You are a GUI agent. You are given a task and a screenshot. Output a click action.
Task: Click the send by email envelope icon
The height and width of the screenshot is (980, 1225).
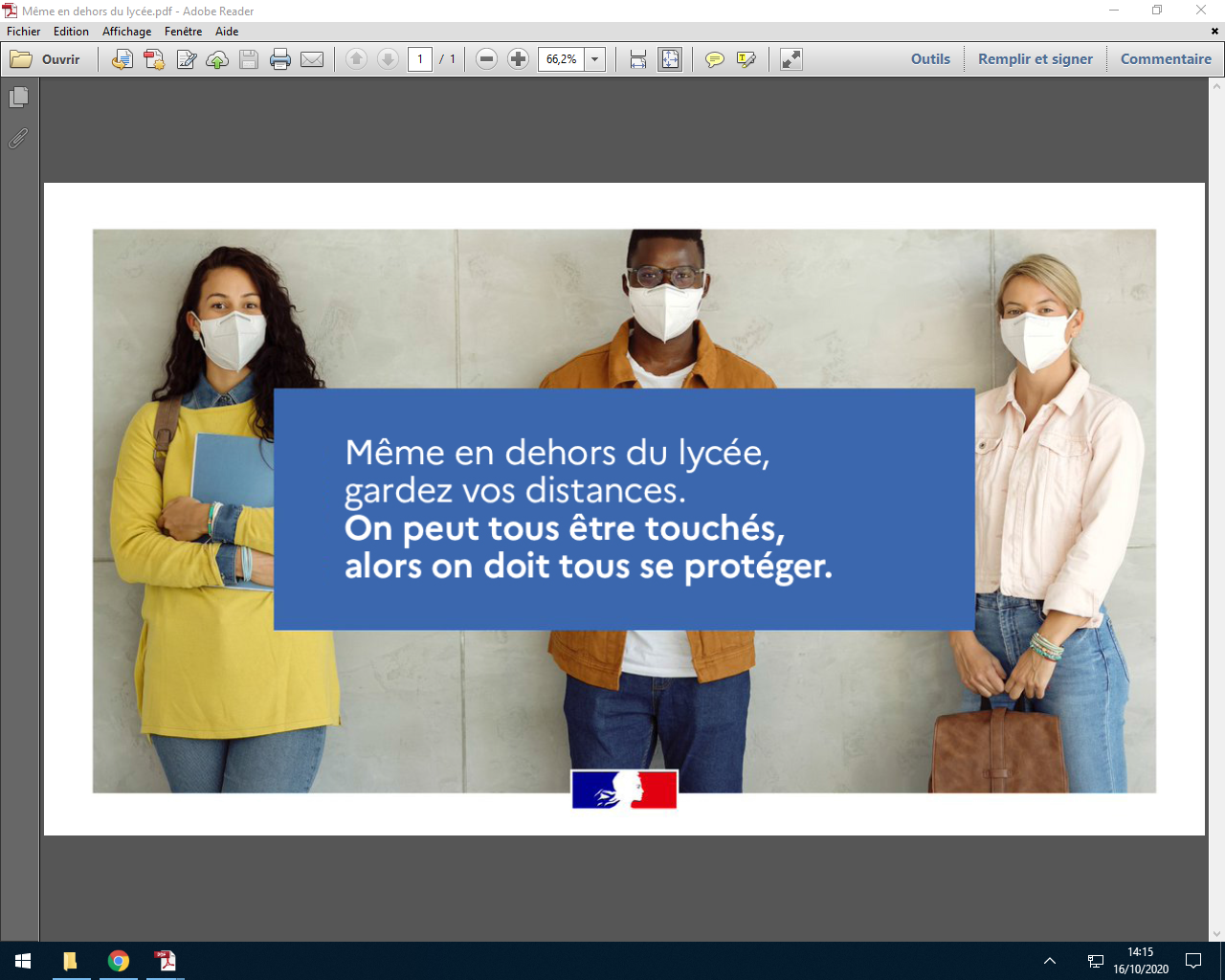(x=312, y=59)
